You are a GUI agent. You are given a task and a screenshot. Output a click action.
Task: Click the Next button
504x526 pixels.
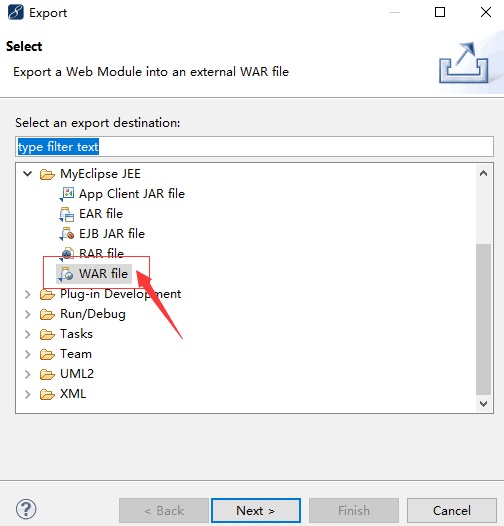click(256, 511)
